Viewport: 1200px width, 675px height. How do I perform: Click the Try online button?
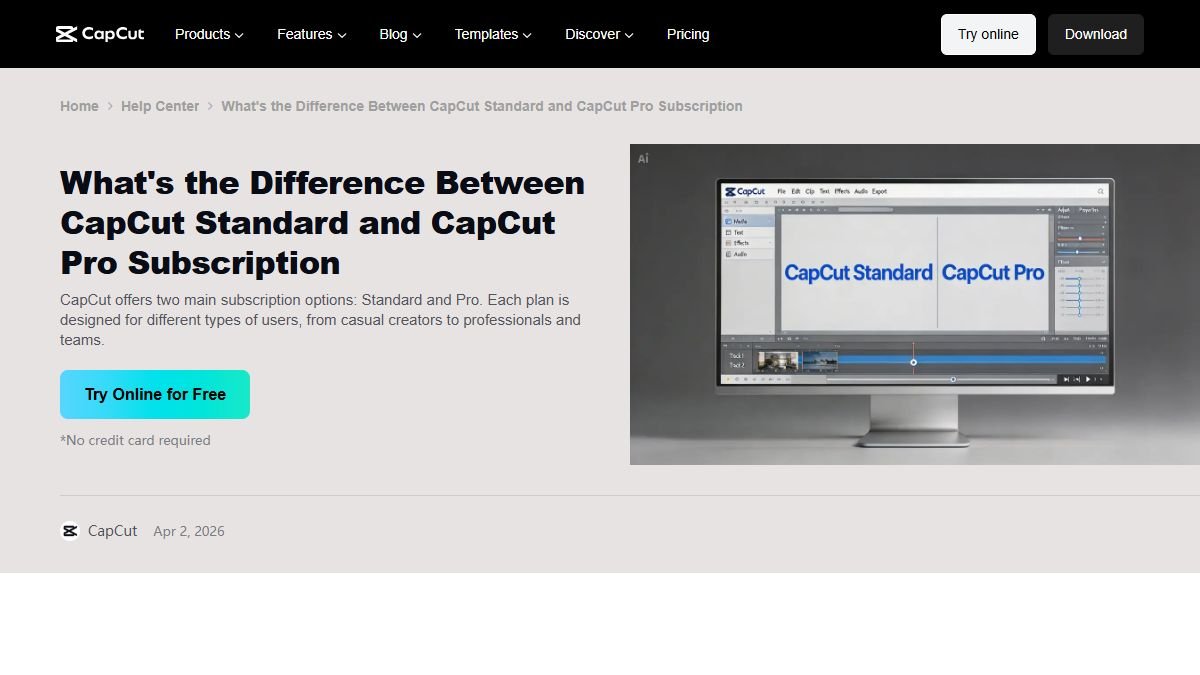pos(988,34)
